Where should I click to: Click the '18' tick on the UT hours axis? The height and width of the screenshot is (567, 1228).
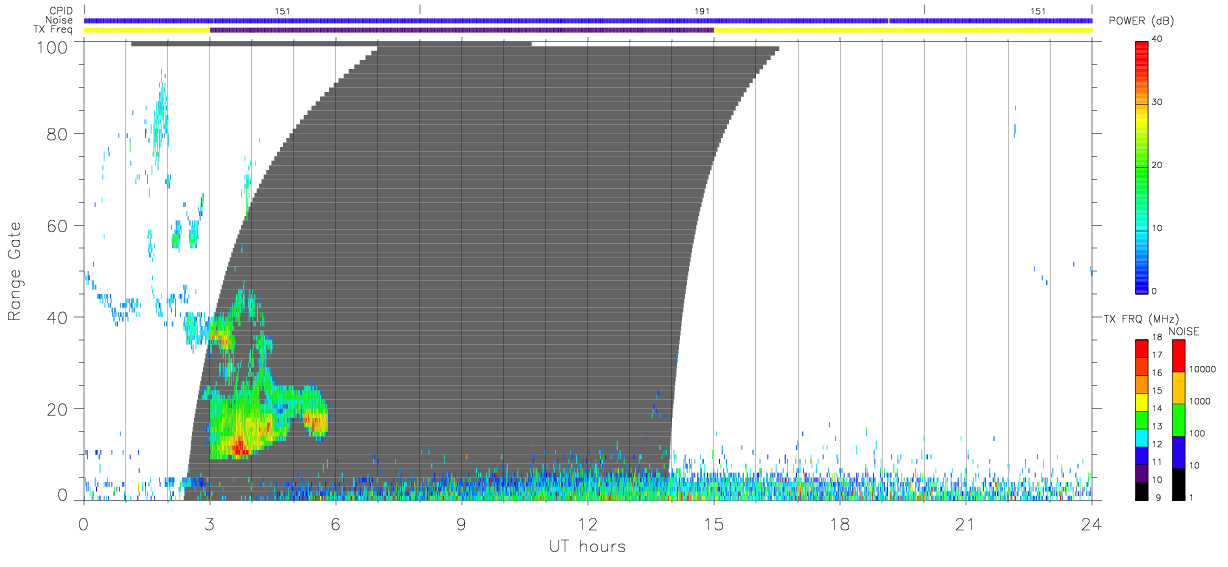click(x=840, y=524)
